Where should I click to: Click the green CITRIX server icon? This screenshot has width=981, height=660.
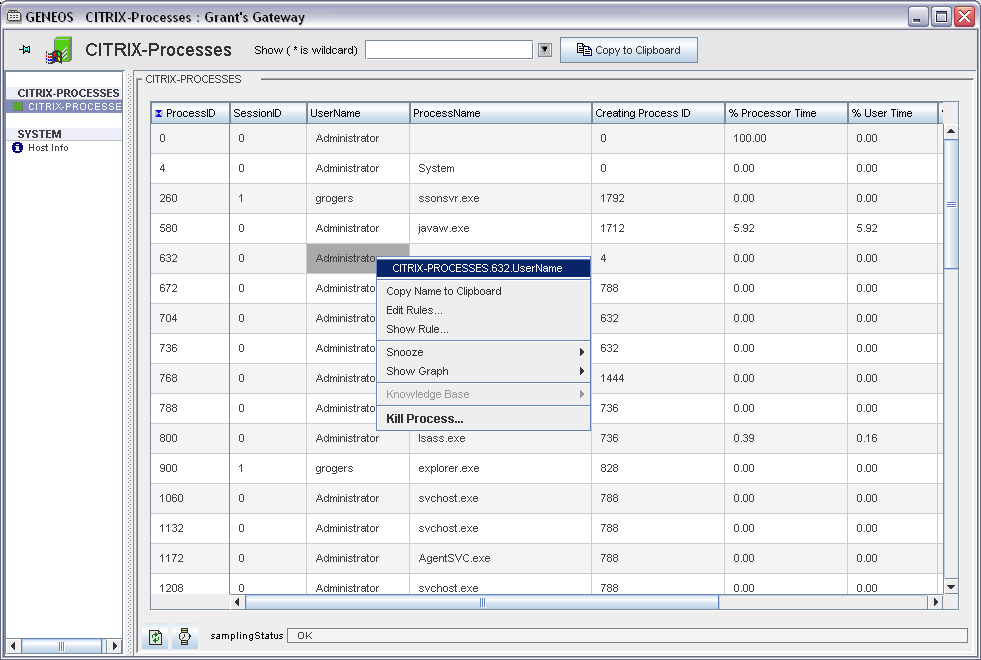click(59, 50)
